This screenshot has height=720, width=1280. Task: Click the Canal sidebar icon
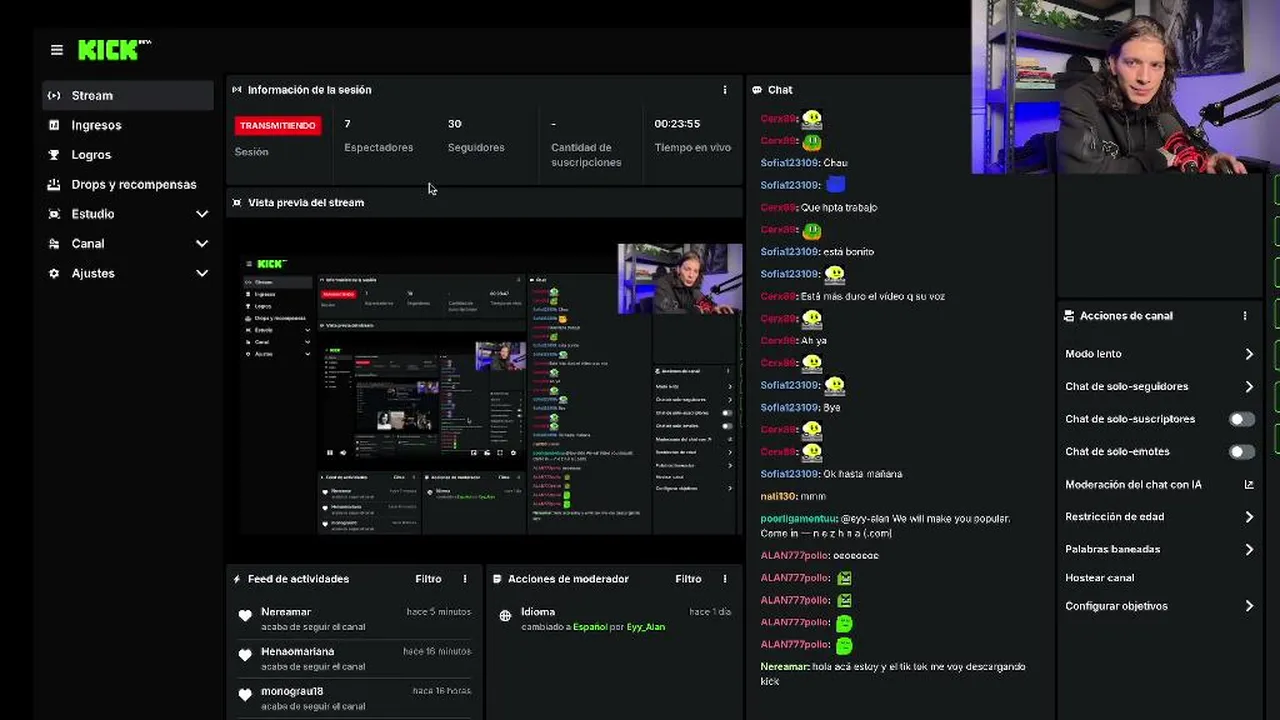tap(54, 244)
